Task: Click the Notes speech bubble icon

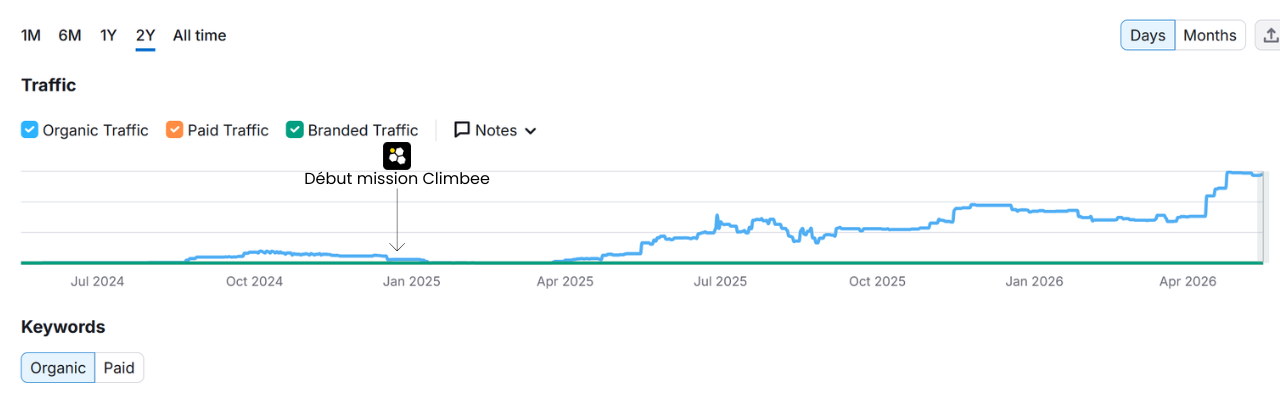Action: click(462, 130)
